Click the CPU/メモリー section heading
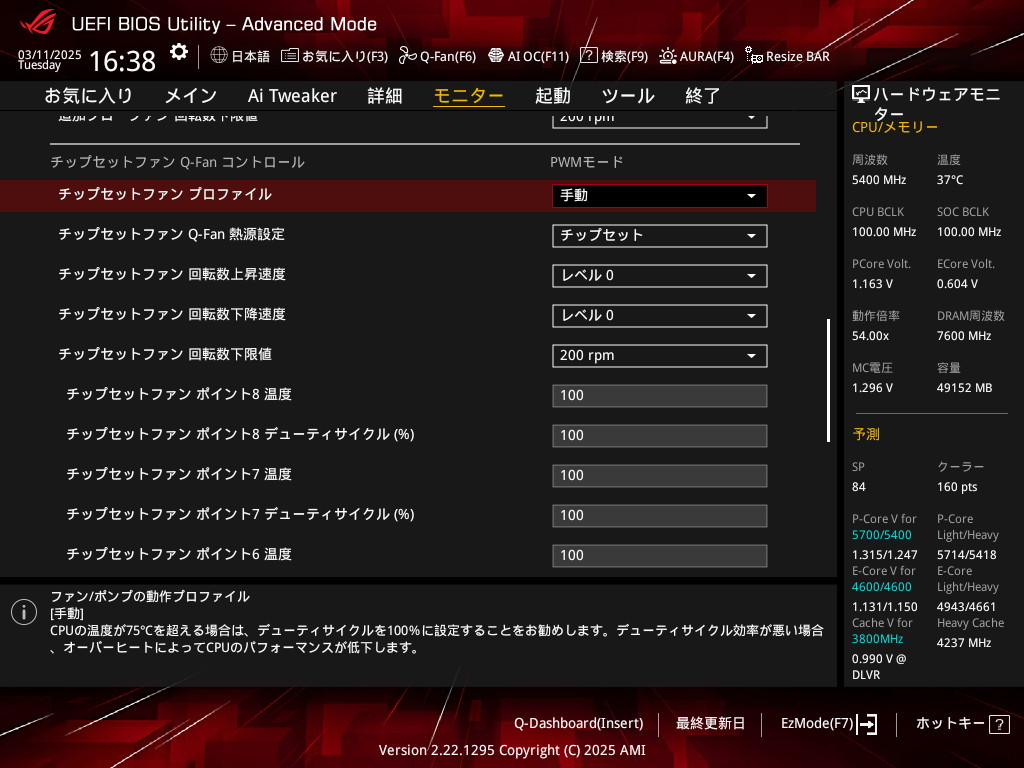1024x768 pixels. 895,127
